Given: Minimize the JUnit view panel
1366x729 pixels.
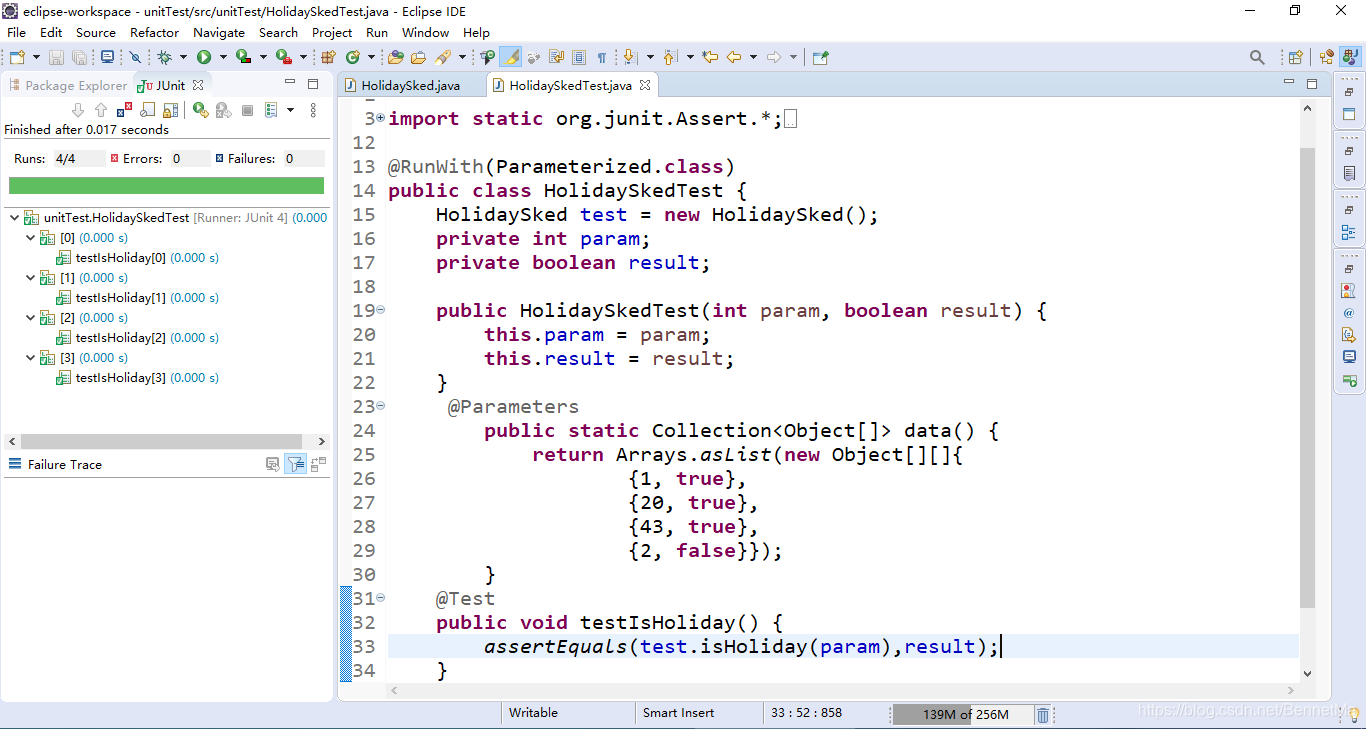Looking at the screenshot, I should (x=290, y=83).
